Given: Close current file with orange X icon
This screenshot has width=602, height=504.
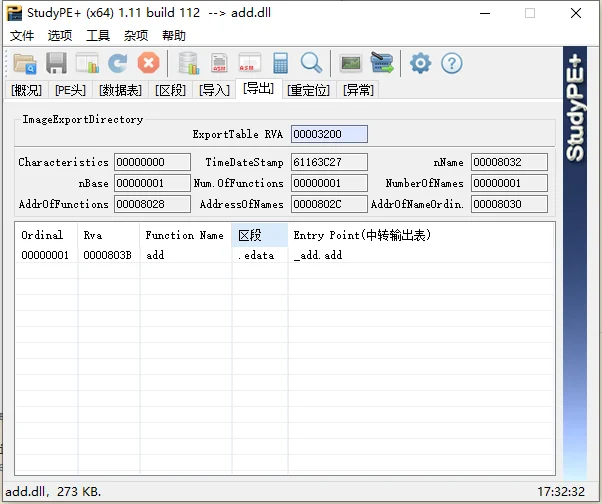Looking at the screenshot, I should tap(149, 63).
